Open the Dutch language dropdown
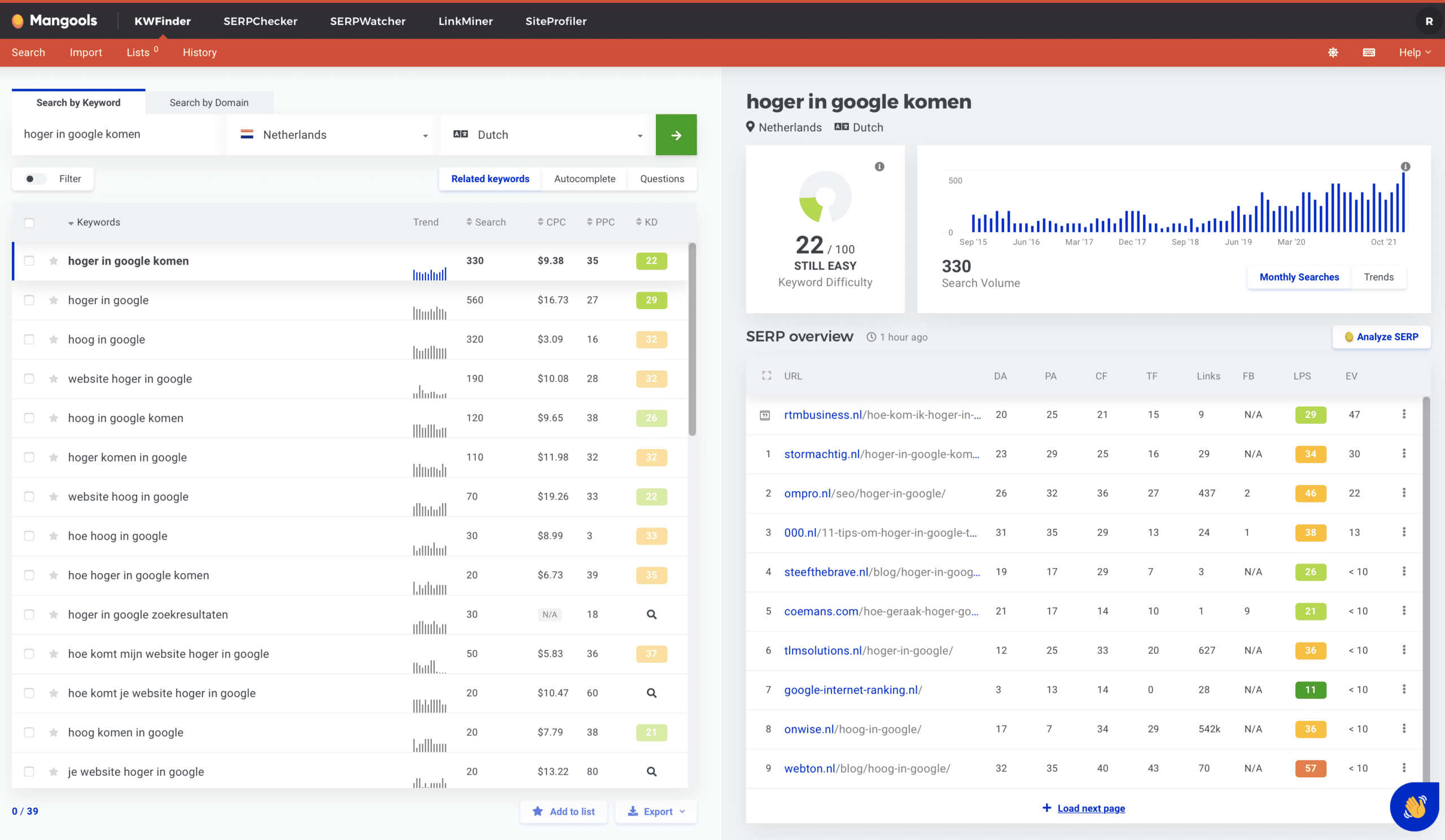This screenshot has width=1445, height=840. click(x=548, y=135)
